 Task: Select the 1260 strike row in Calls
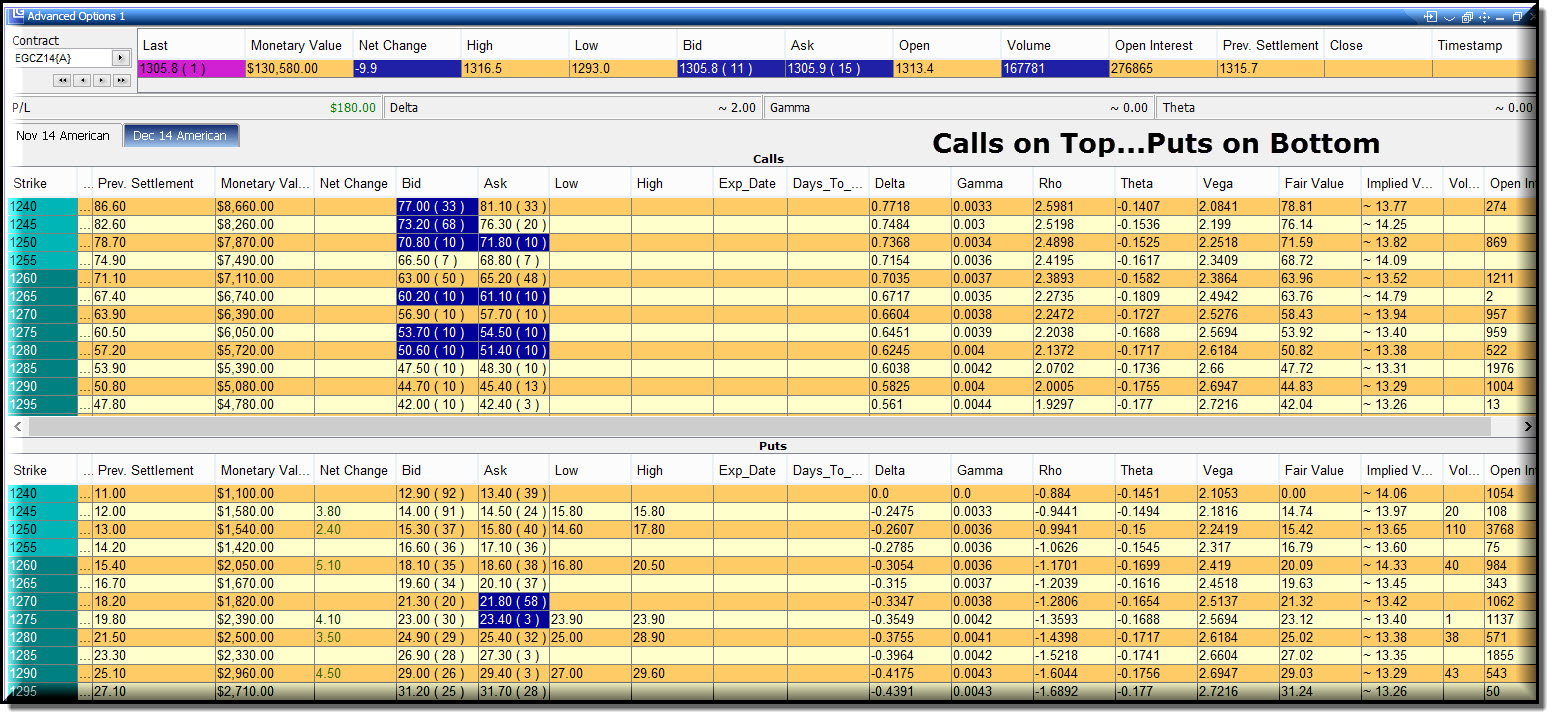(x=770, y=279)
